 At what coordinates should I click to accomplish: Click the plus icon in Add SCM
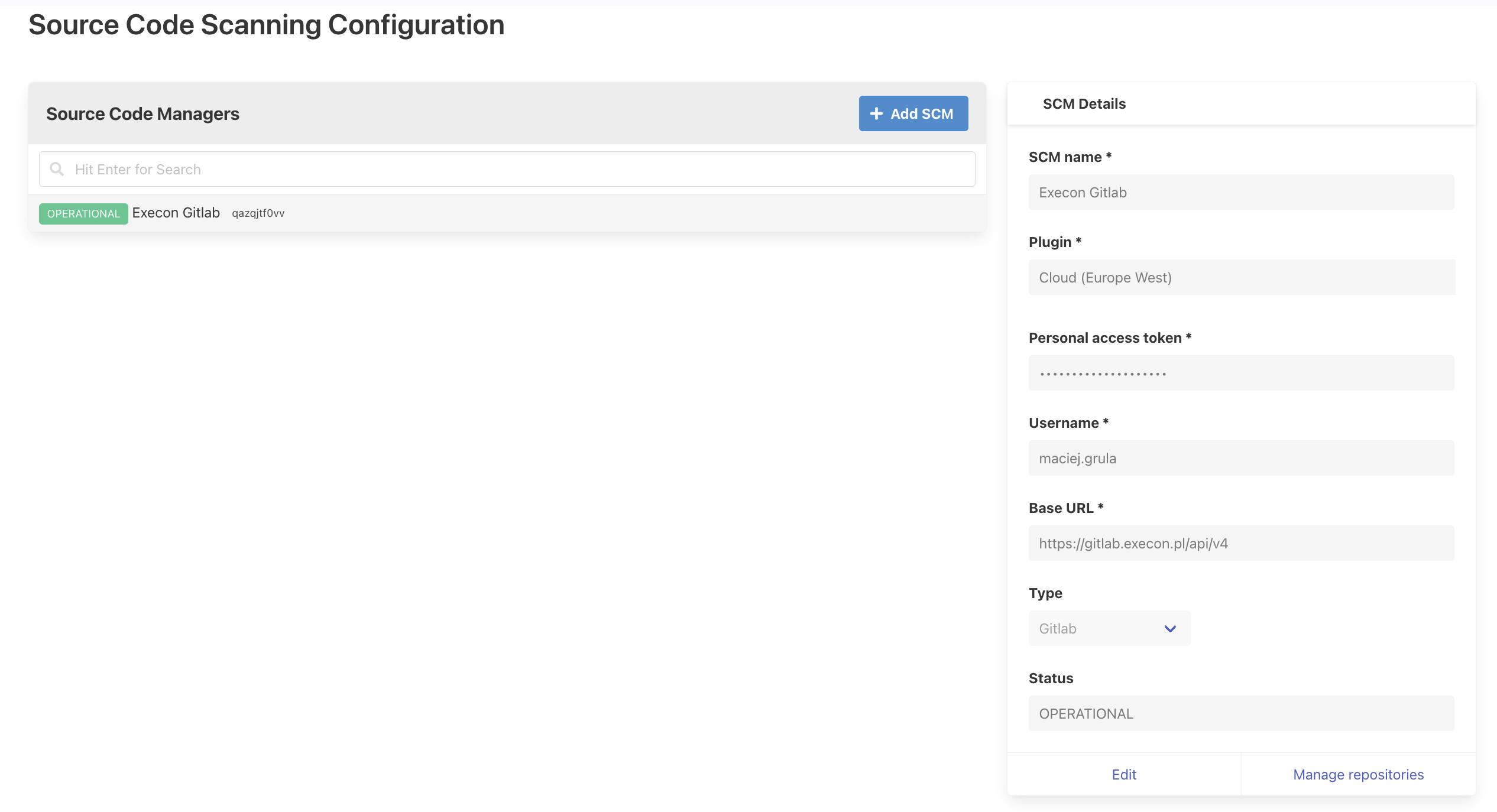876,113
